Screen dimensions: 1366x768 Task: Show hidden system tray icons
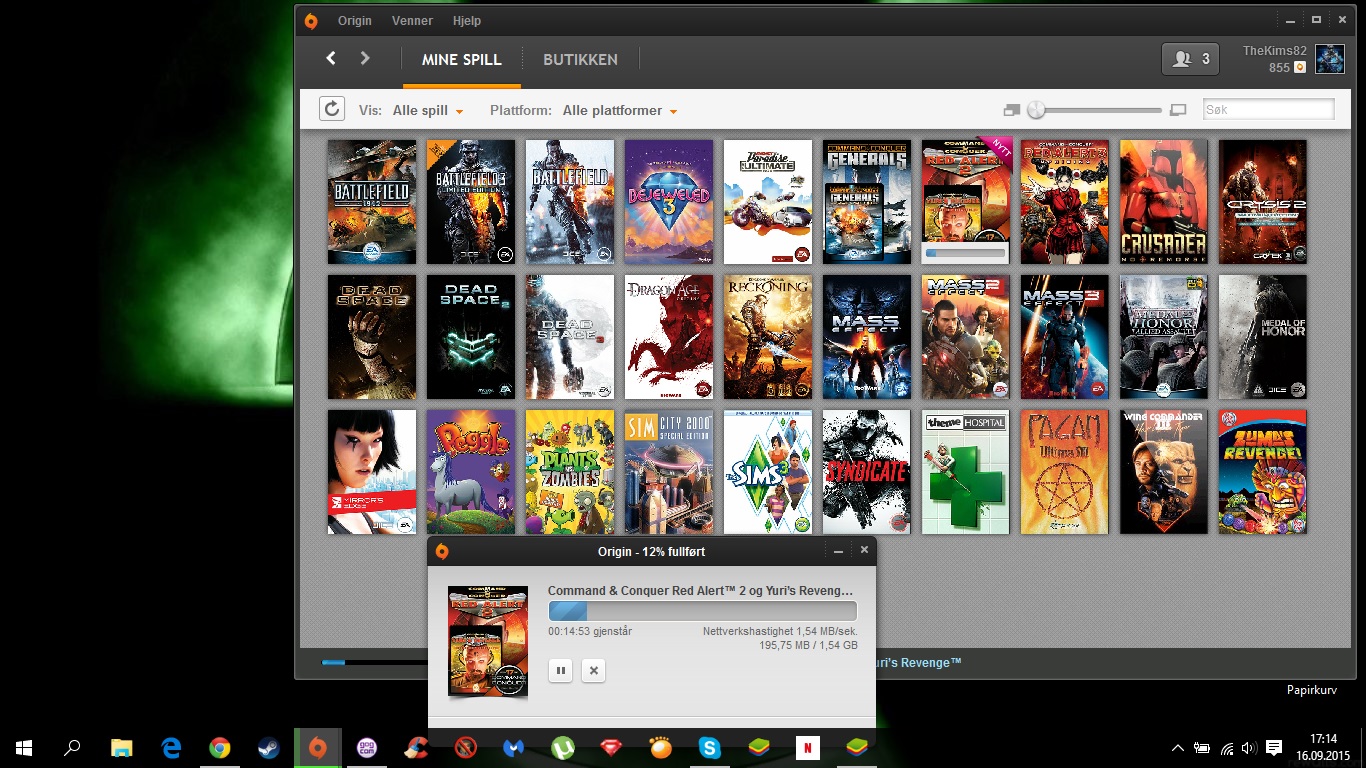[1178, 748]
